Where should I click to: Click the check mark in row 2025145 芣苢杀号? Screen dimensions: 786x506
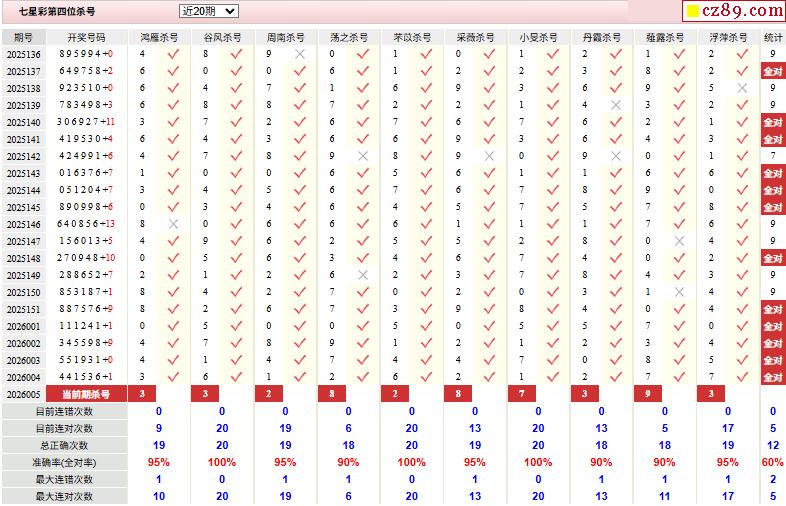click(426, 207)
